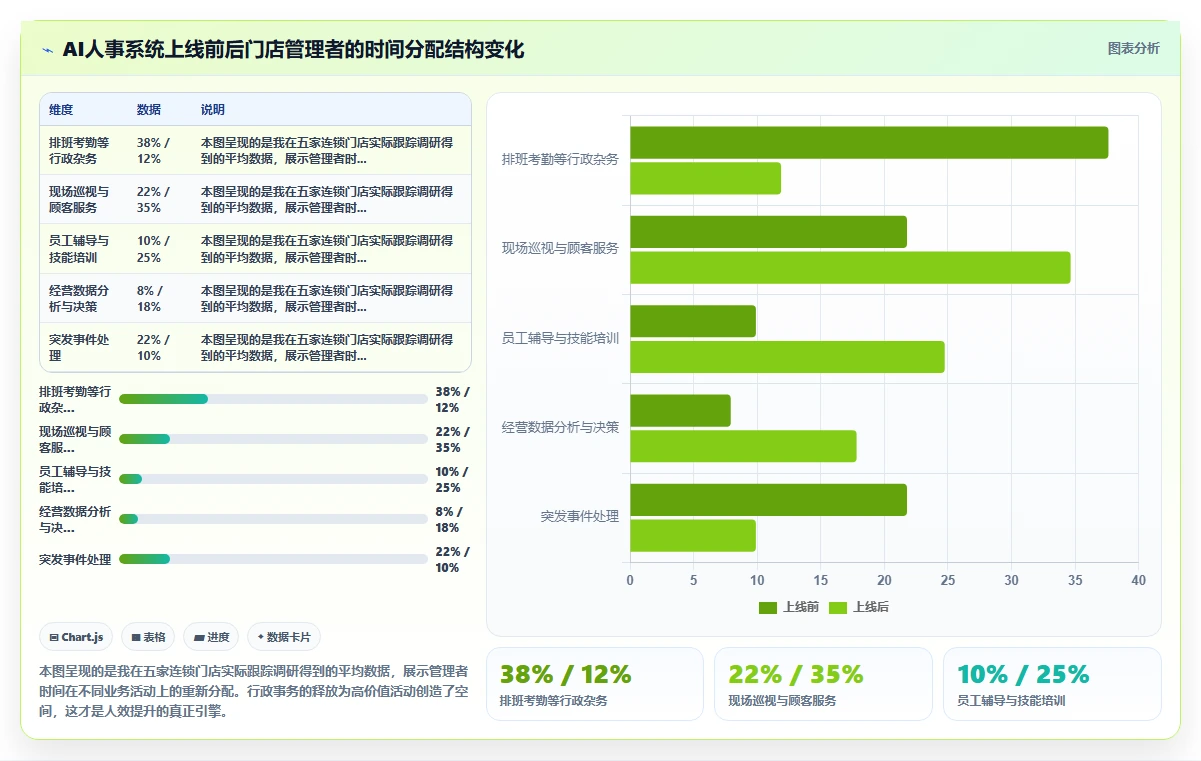
Task: Select table row 员工辅导与技能培训
Action: [255, 249]
